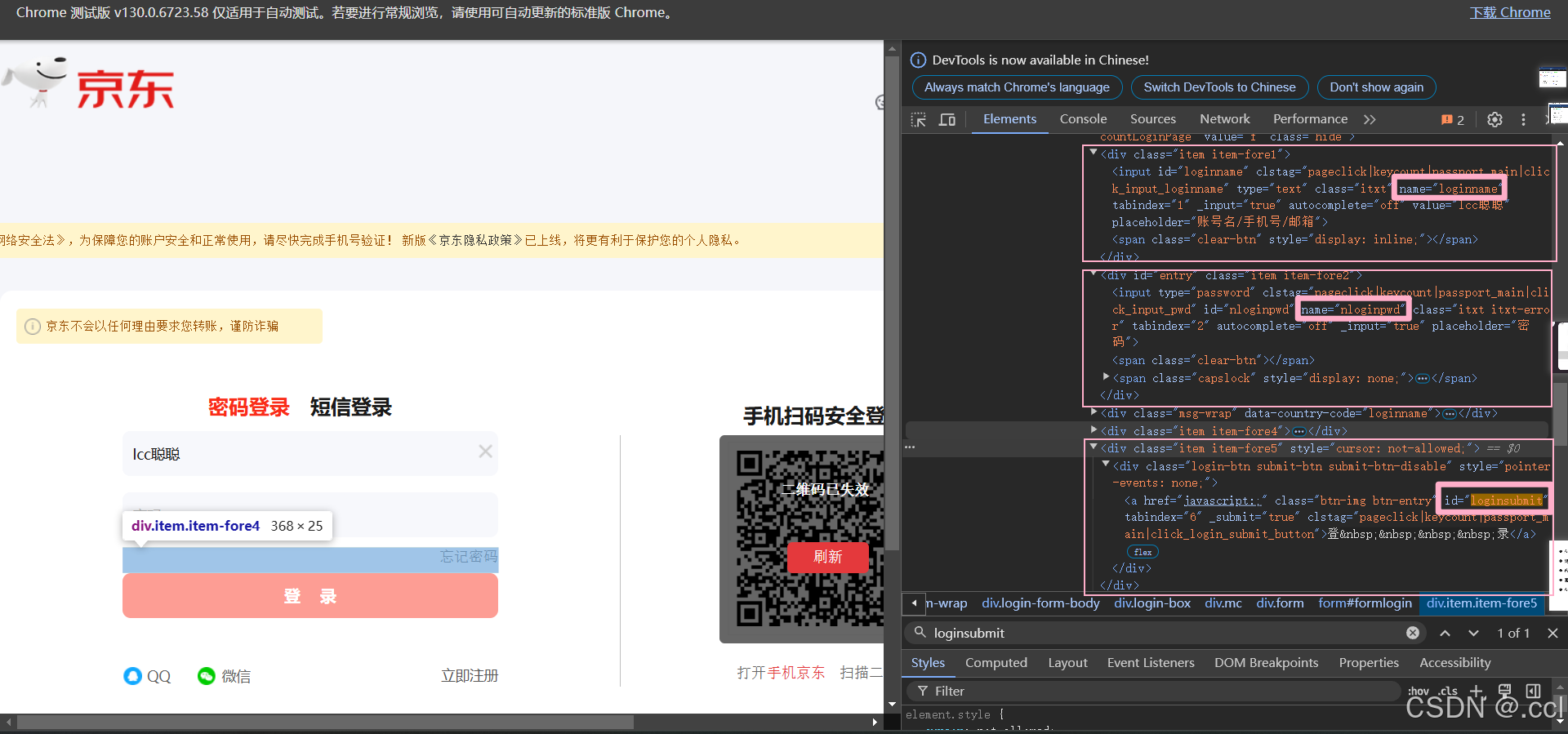Expand the div msg-wrap node

[x=1094, y=412]
